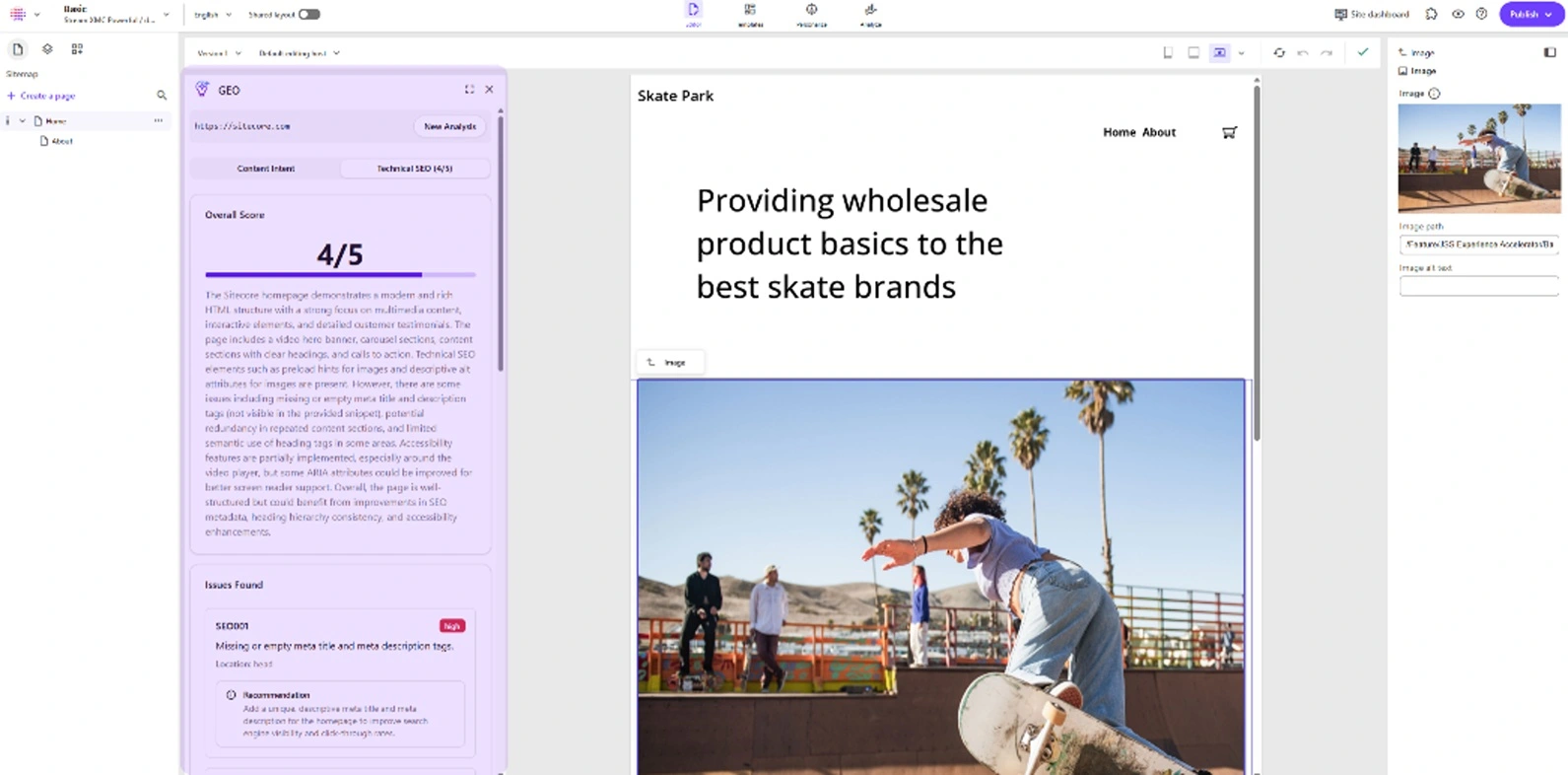Preview the page with eye icon
The height and width of the screenshot is (775, 1568).
[1458, 15]
